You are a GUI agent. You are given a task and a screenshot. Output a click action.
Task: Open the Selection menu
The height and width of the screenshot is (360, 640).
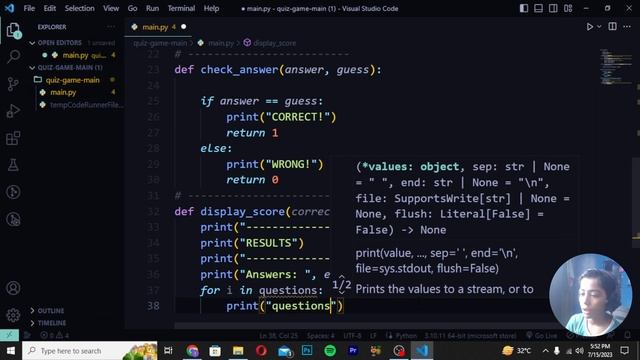pyautogui.click(x=79, y=8)
